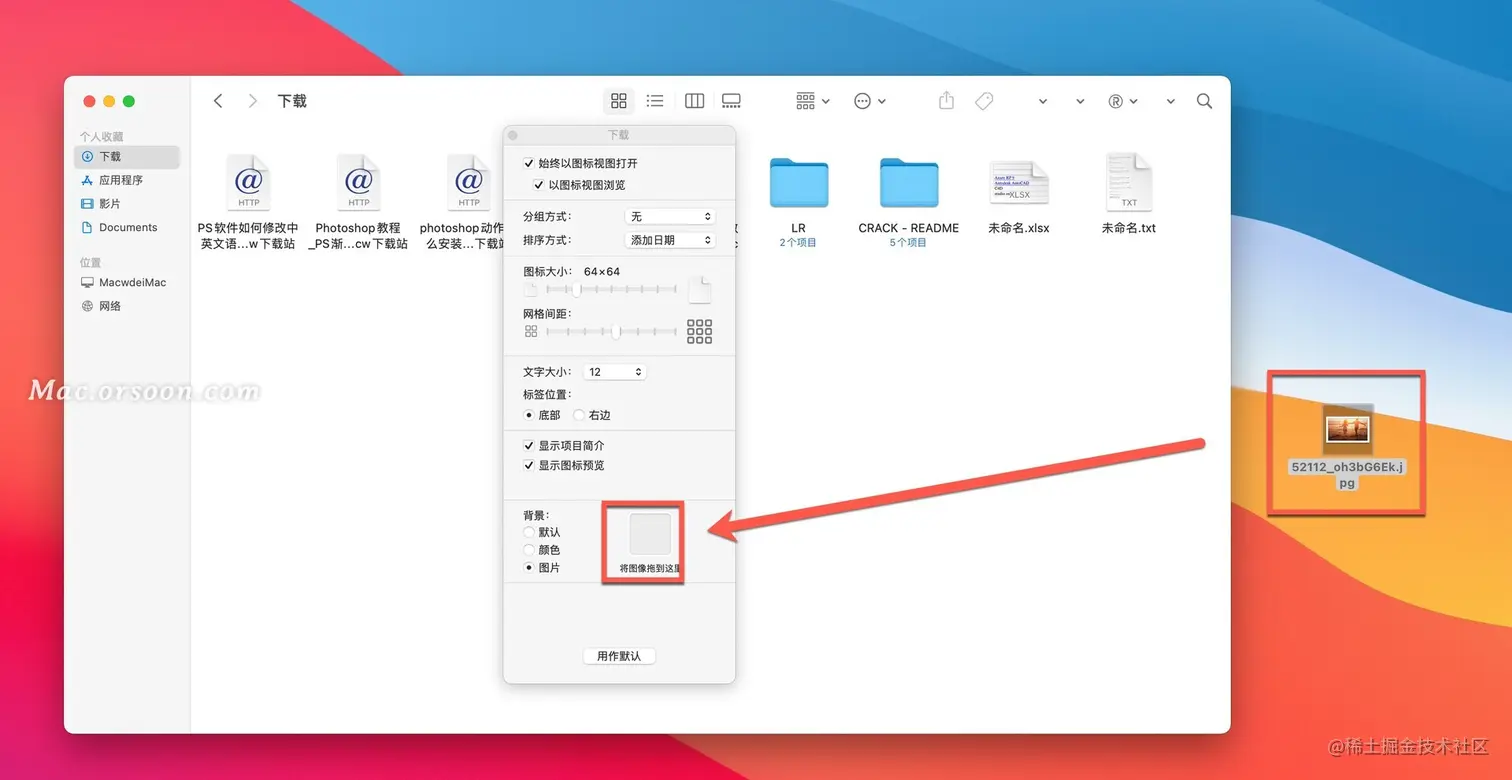Open the chevron menu right of tag icon
The height and width of the screenshot is (780, 1512).
pos(1043,102)
